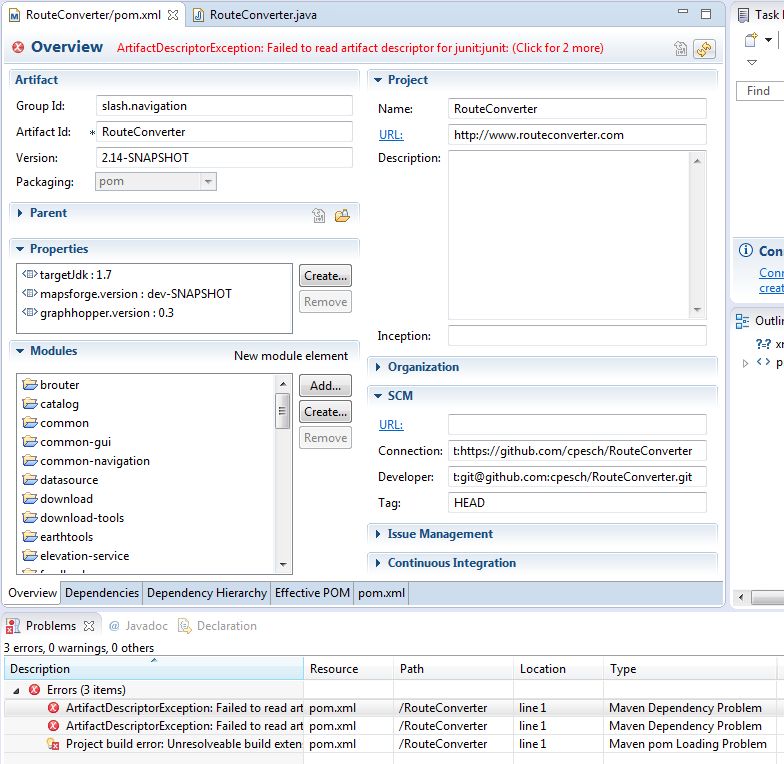784x764 pixels.
Task: Select the mapsforge.version property icon
Action: click(x=30, y=294)
